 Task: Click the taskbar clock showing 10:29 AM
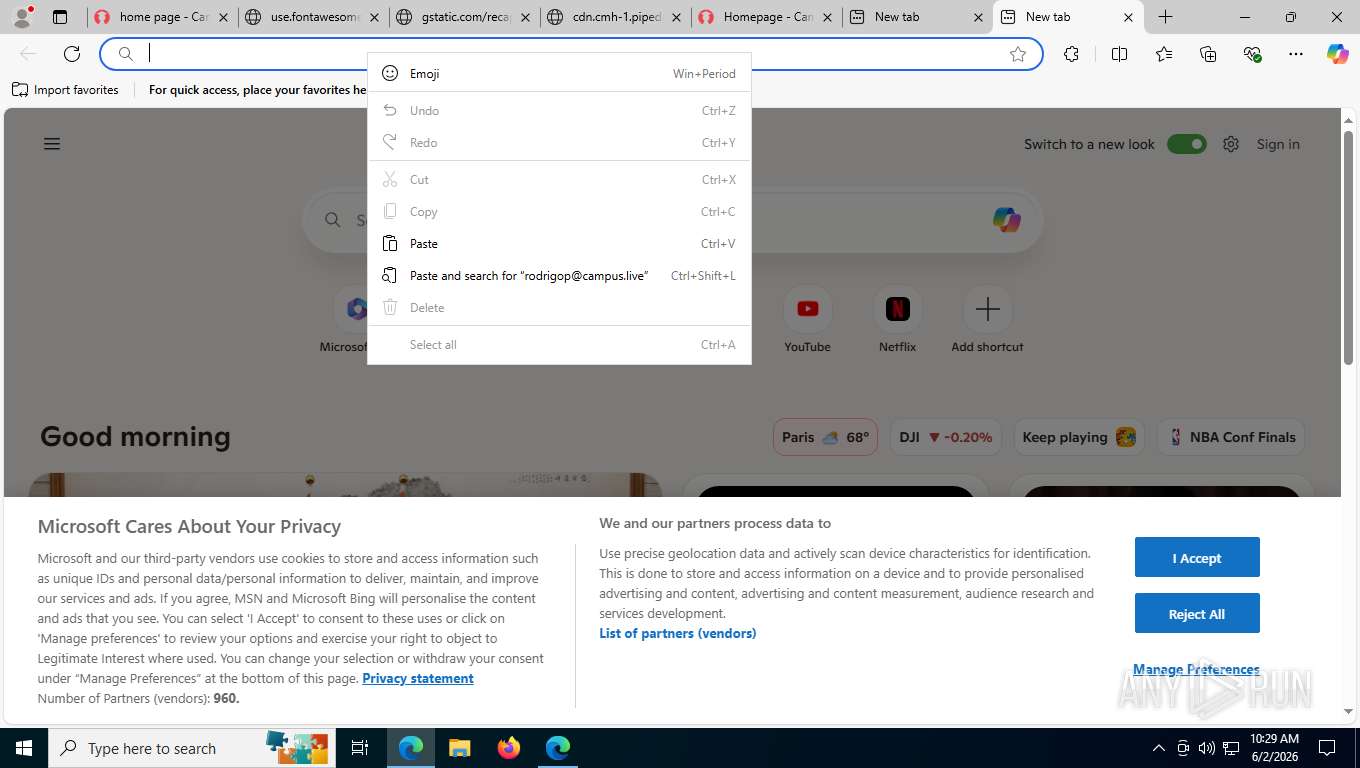[x=1274, y=748]
